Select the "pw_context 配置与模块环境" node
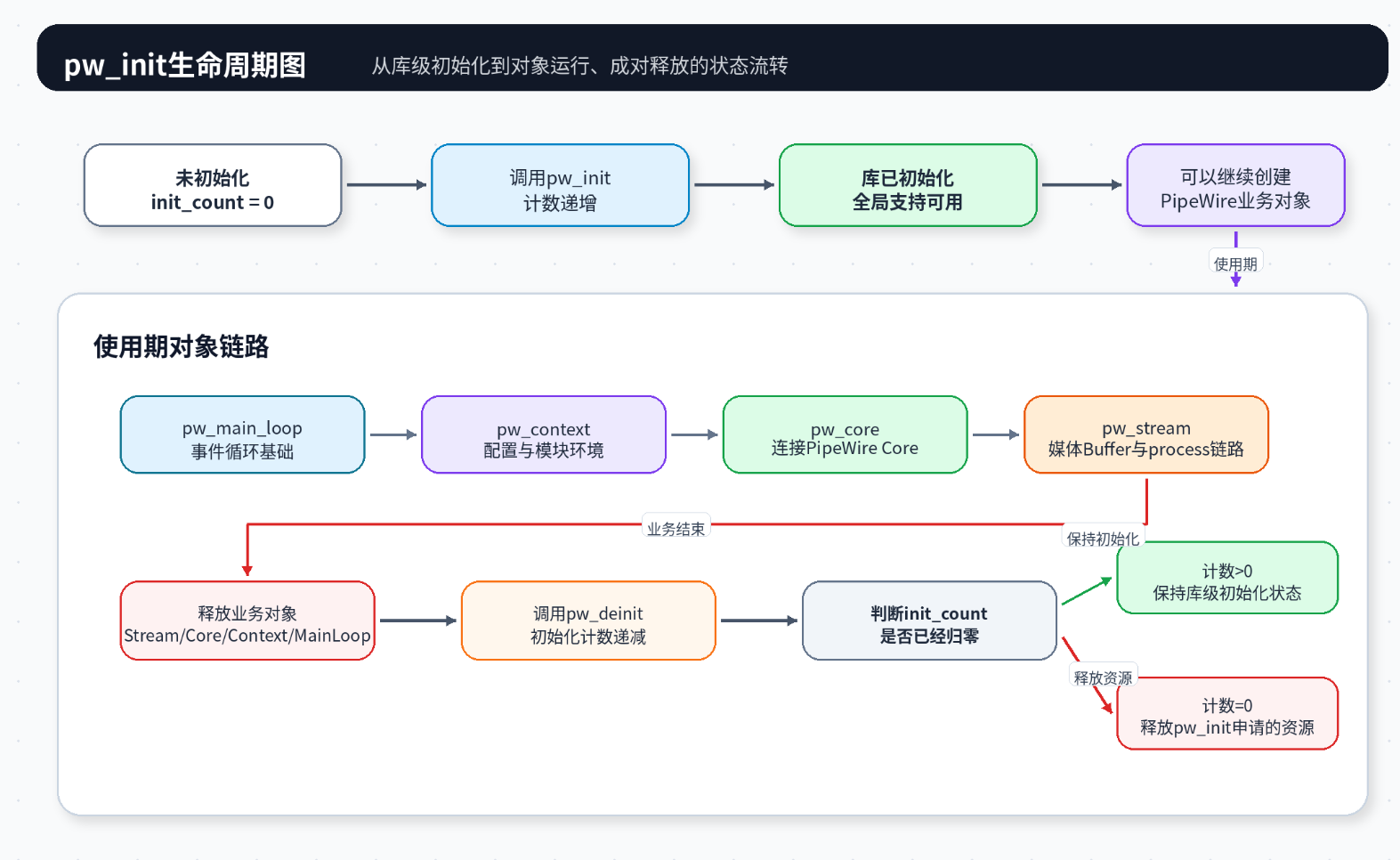 pos(544,434)
